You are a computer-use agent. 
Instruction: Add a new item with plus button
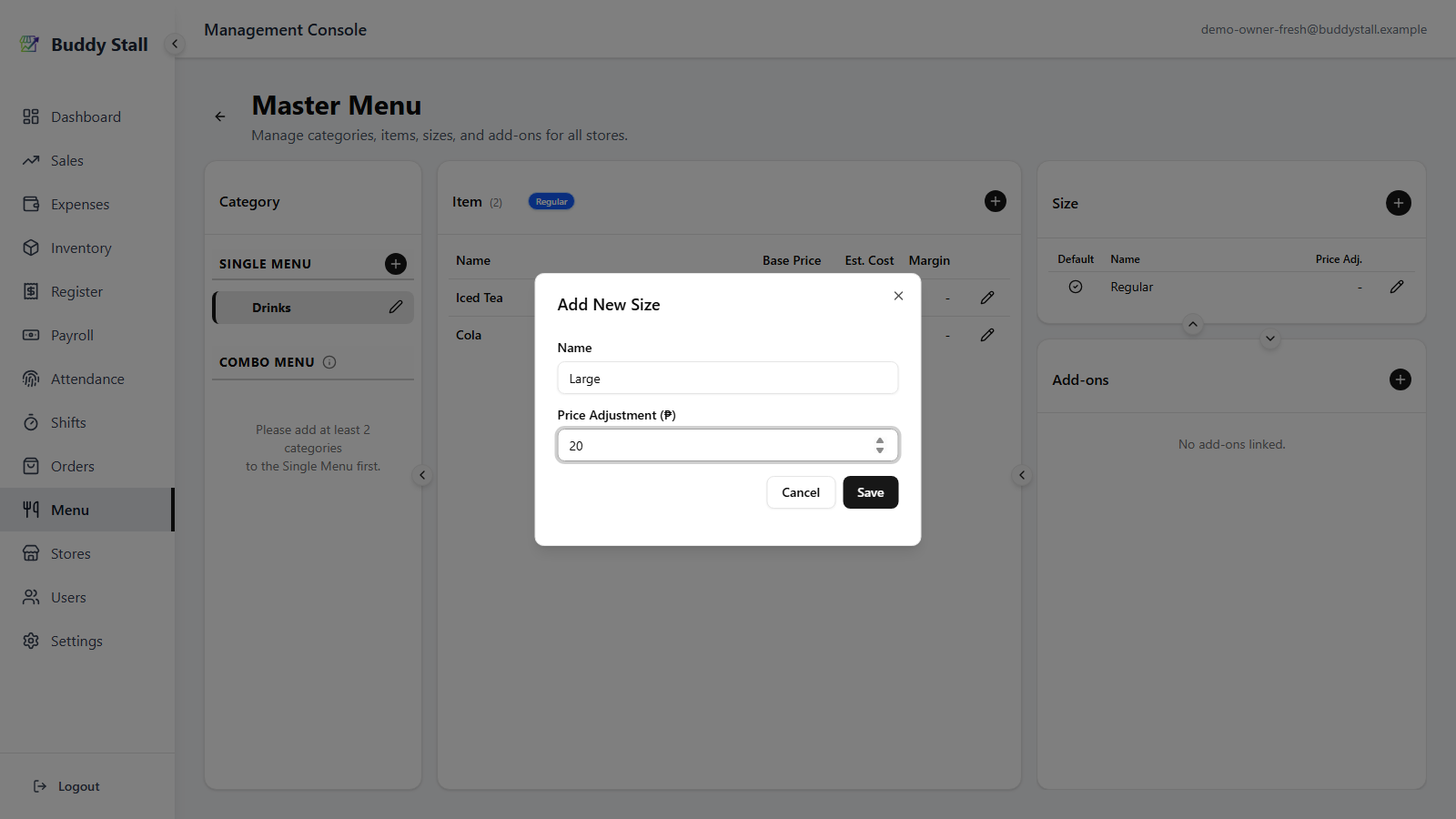pos(996,201)
